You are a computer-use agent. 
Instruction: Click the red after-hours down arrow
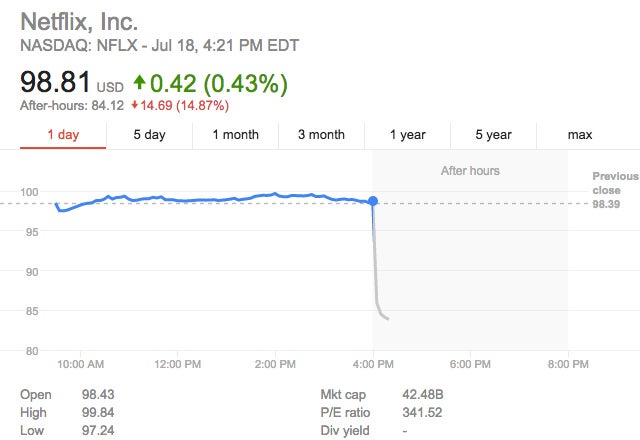click(x=134, y=106)
